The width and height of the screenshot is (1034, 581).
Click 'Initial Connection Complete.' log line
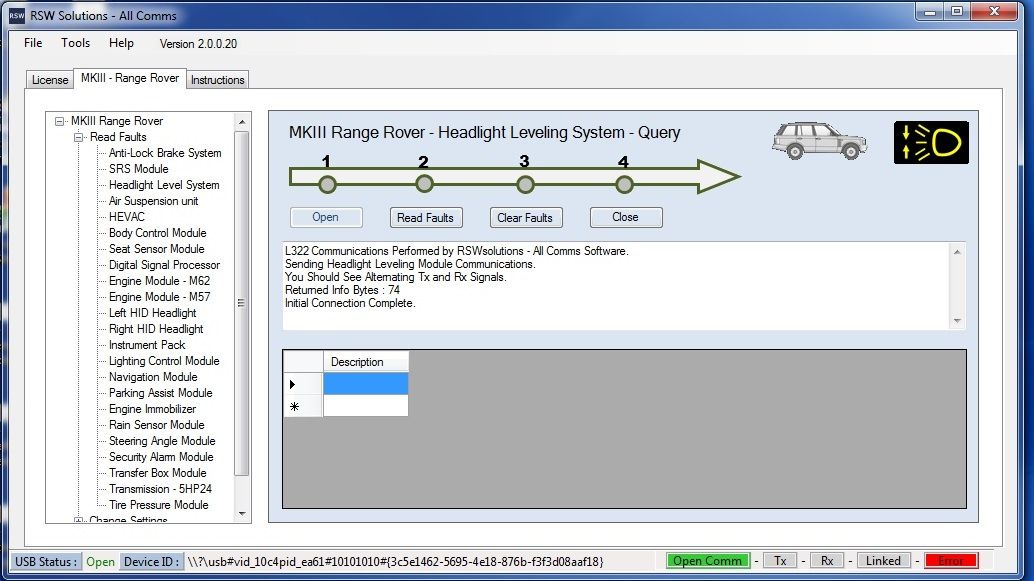click(350, 303)
